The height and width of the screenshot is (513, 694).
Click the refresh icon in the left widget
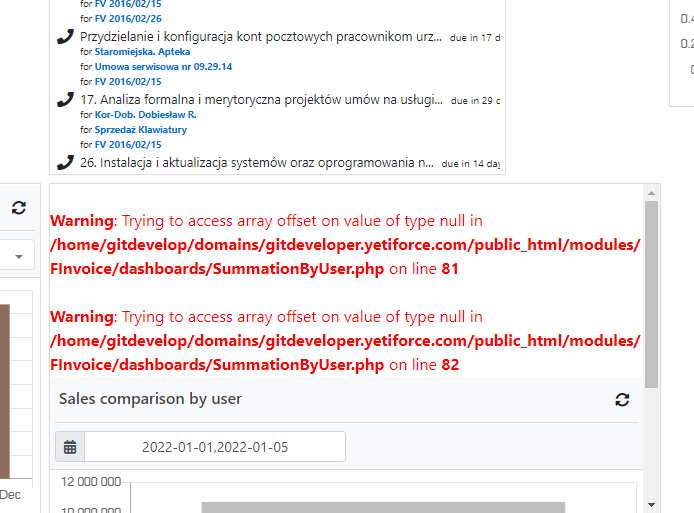coord(19,208)
